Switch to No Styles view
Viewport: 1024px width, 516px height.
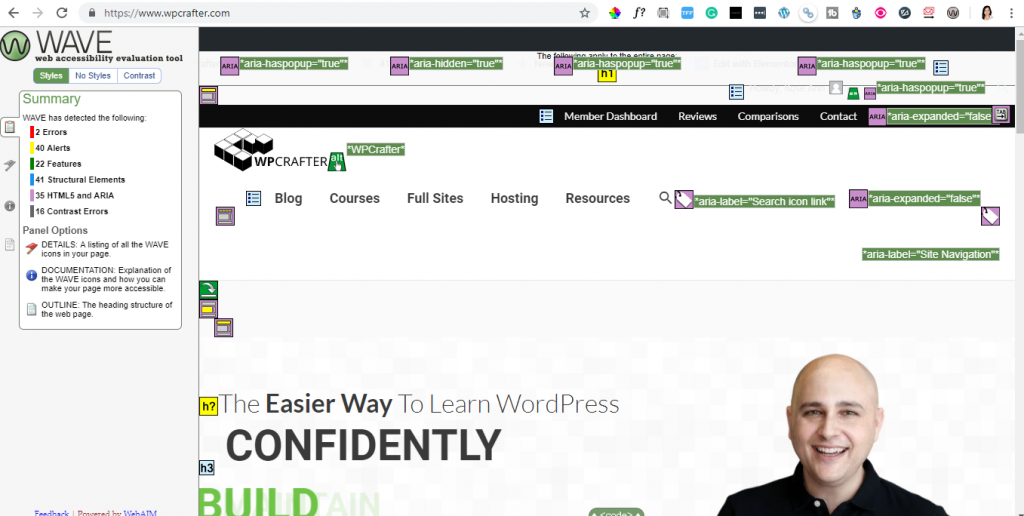click(x=93, y=76)
